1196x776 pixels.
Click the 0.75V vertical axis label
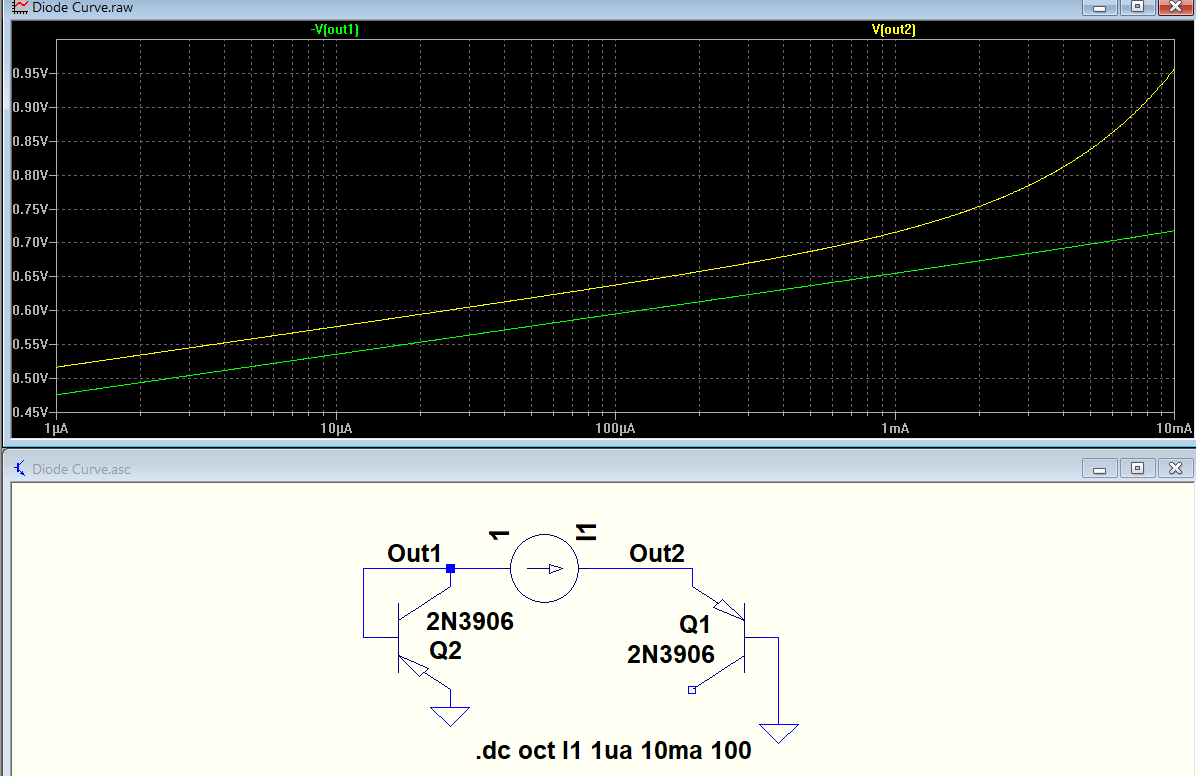[31, 209]
